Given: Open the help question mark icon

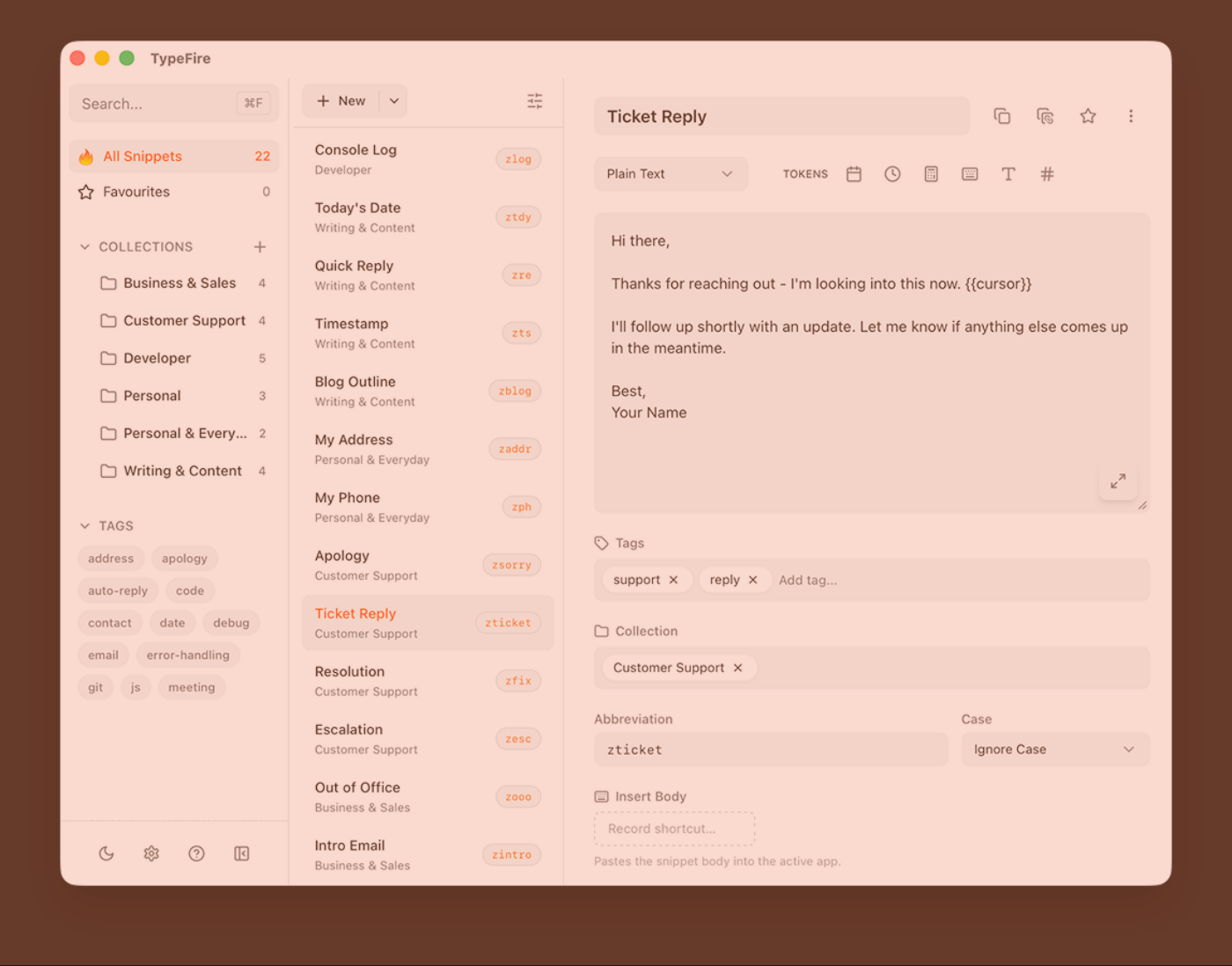Looking at the screenshot, I should (196, 853).
